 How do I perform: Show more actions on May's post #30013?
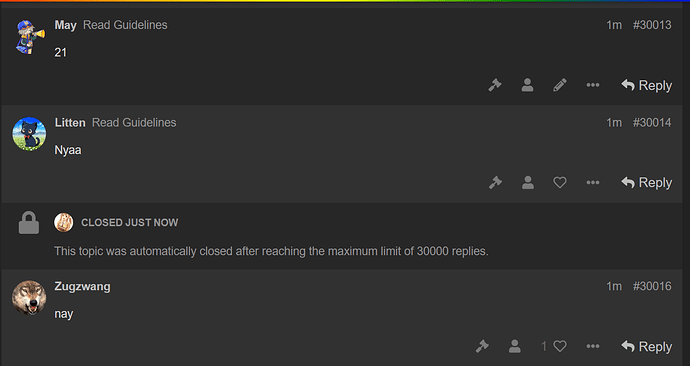point(593,85)
